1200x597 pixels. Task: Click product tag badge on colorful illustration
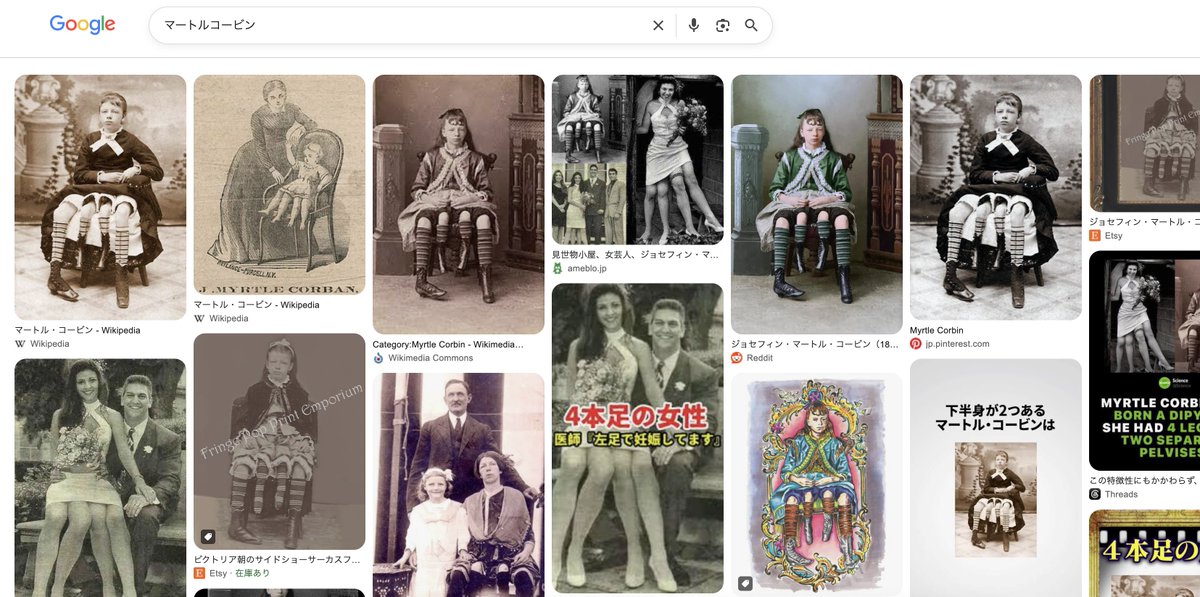[x=746, y=583]
